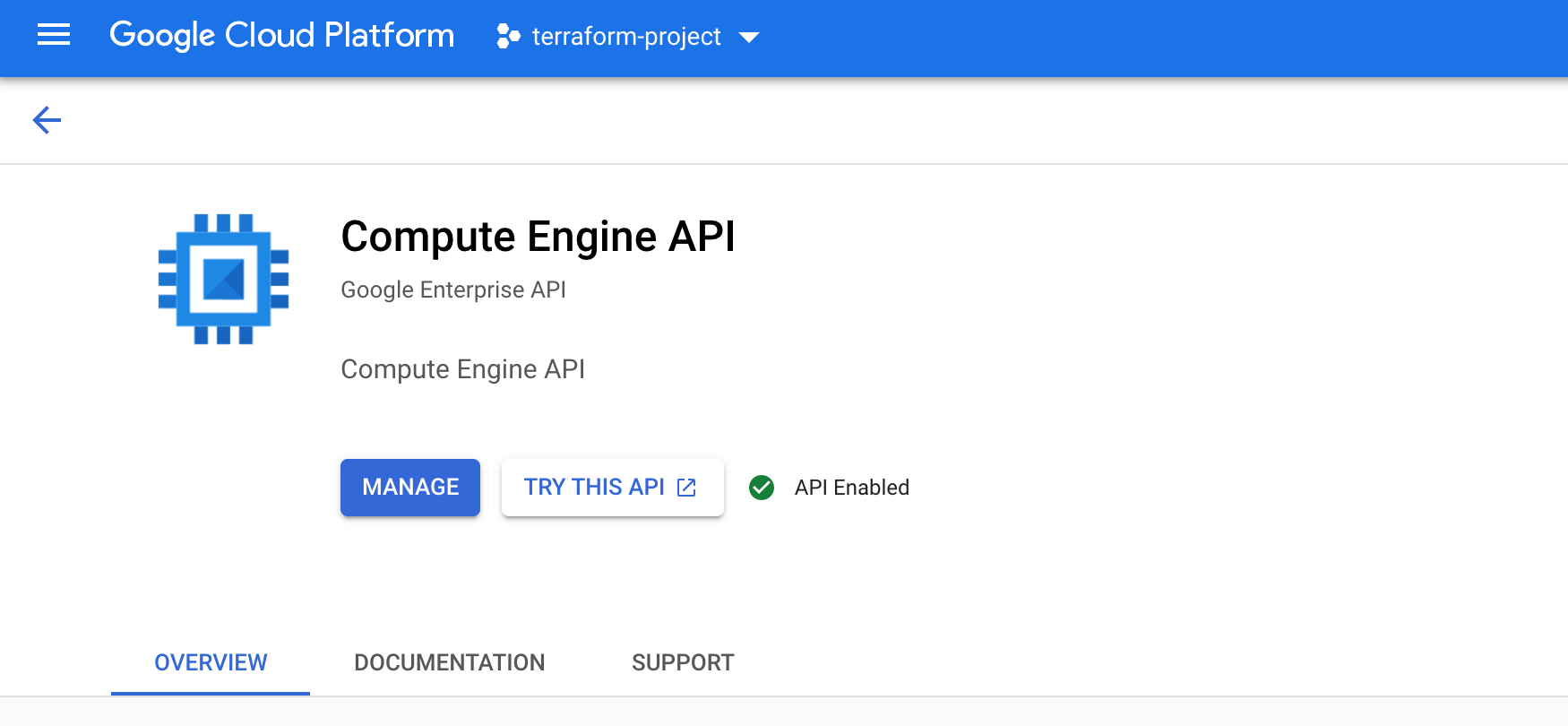This screenshot has width=1568, height=726.
Task: Switch to the OVERVIEW tab
Action: 211,662
